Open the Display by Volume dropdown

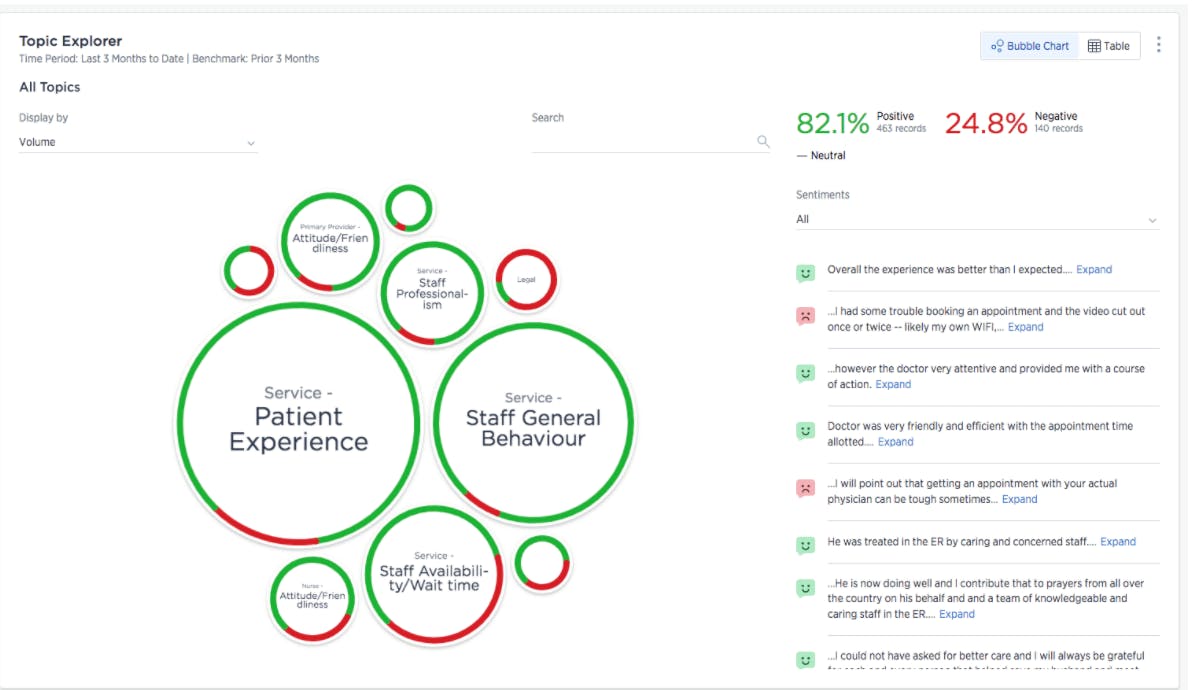coord(138,143)
